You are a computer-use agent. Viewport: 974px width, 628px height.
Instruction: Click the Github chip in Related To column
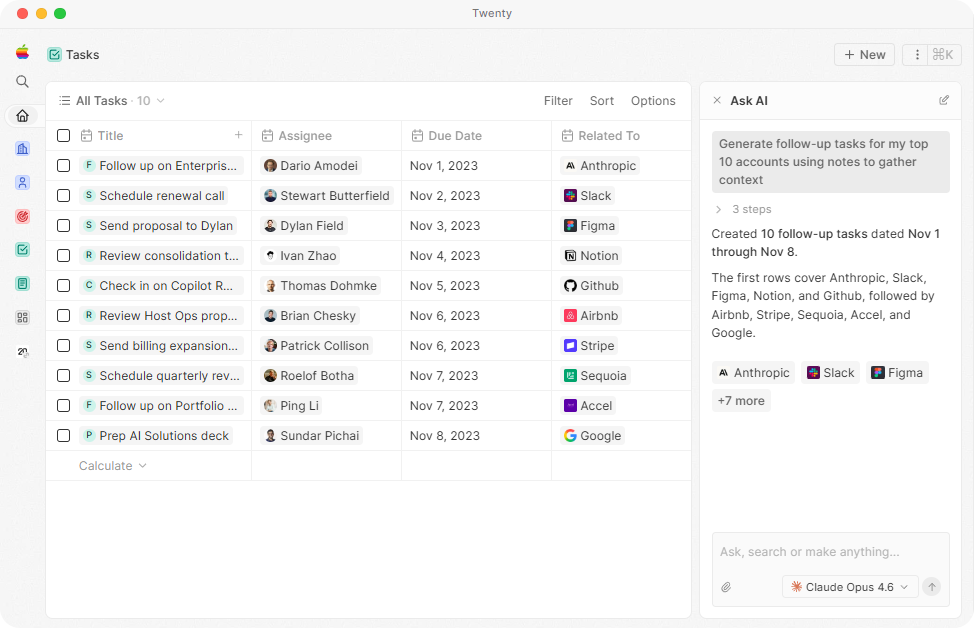point(591,286)
